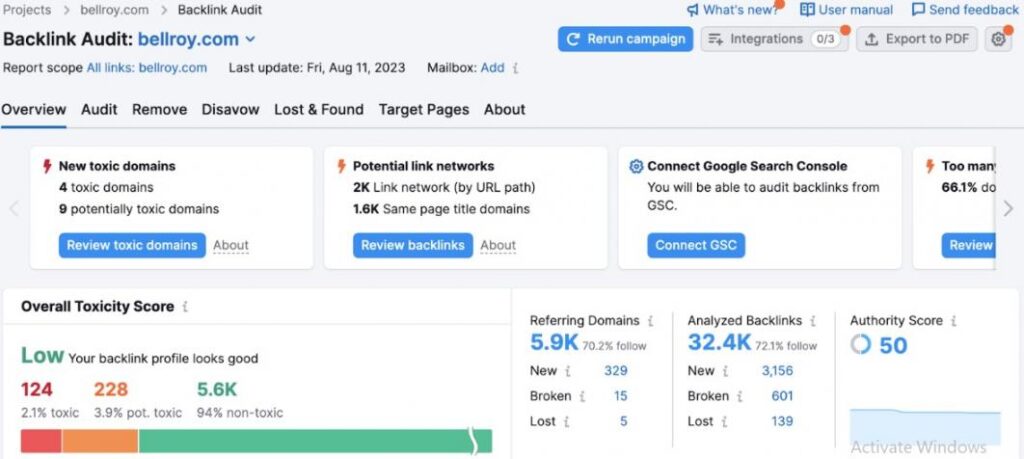
Task: Click the green non-toxic bar segment
Action: click(315, 441)
